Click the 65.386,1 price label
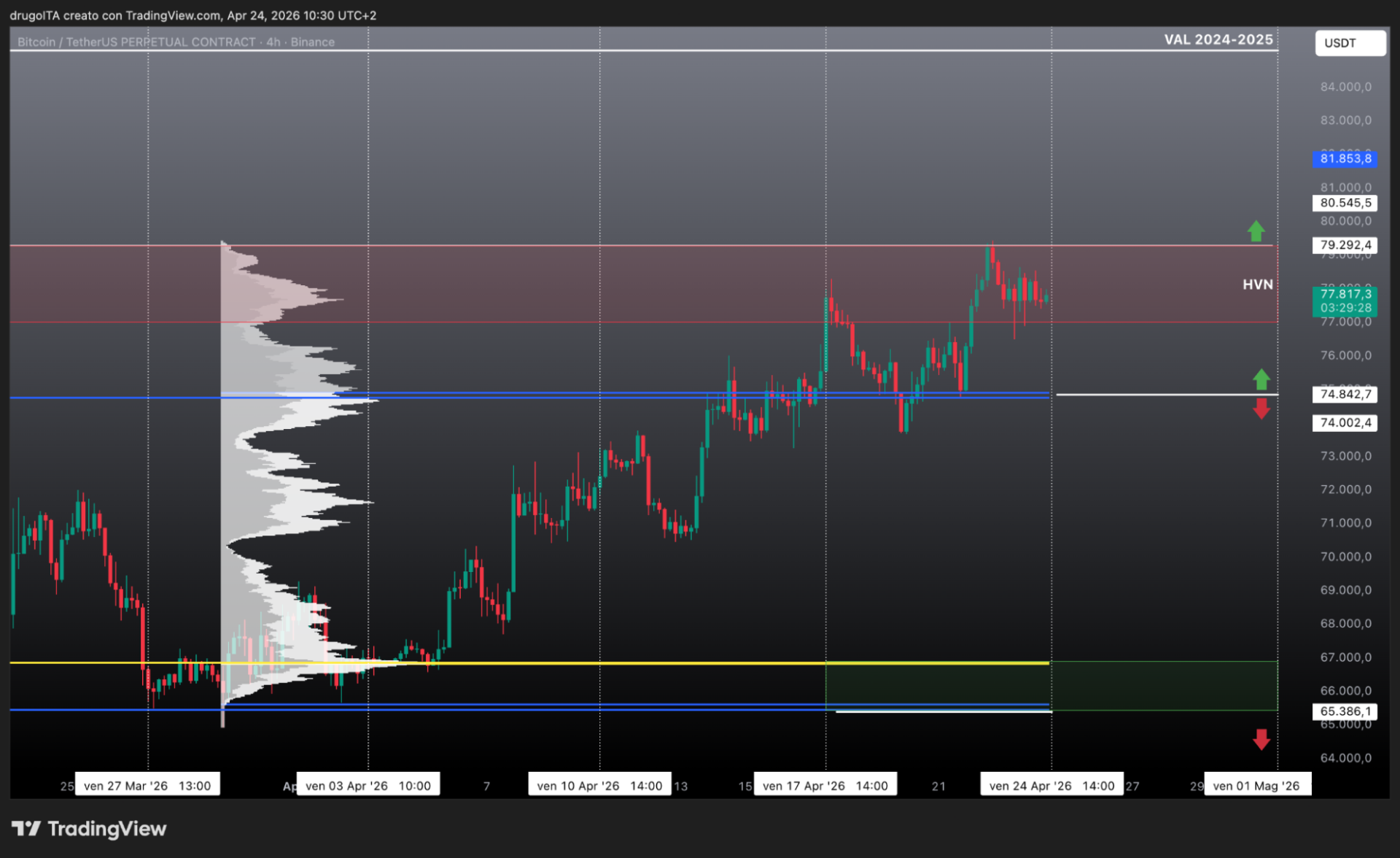The image size is (1400, 858). (1345, 711)
